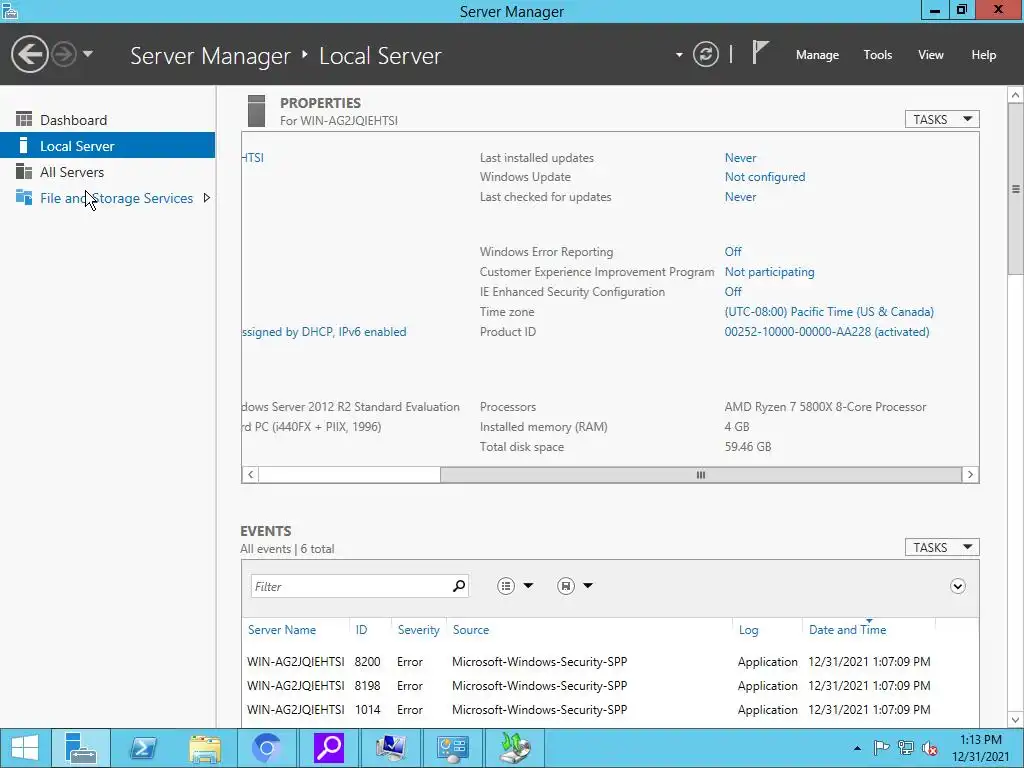The height and width of the screenshot is (768, 1024).
Task: Show hidden tray icons arrow
Action: click(x=857, y=748)
